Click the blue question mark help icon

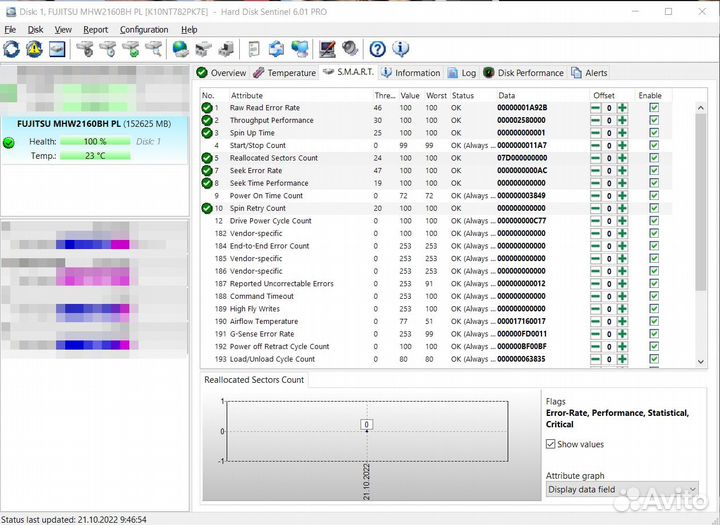click(x=377, y=49)
